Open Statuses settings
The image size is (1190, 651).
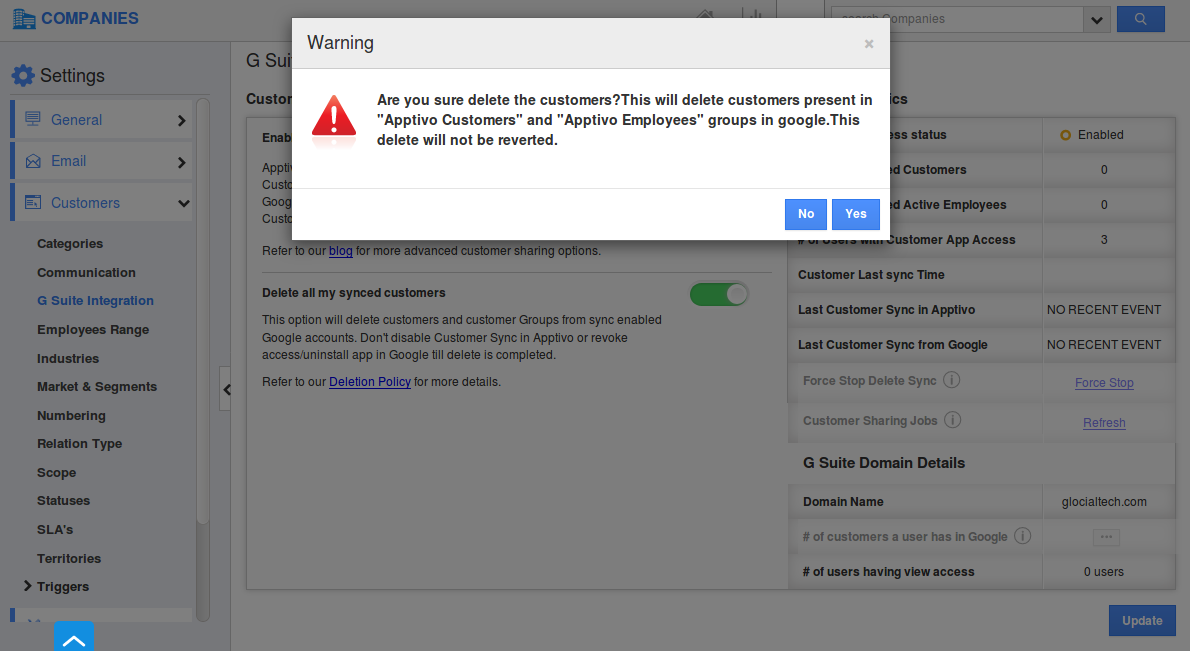click(x=64, y=500)
